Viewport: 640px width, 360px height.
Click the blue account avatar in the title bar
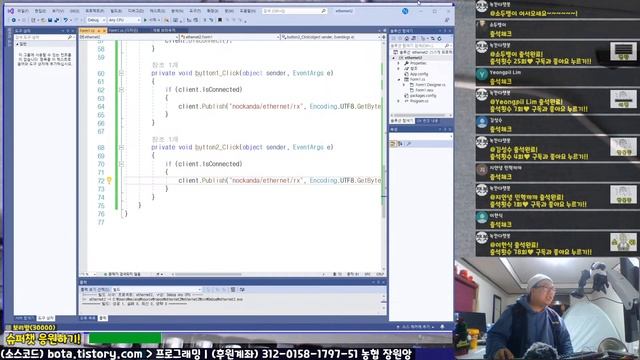coord(405,11)
